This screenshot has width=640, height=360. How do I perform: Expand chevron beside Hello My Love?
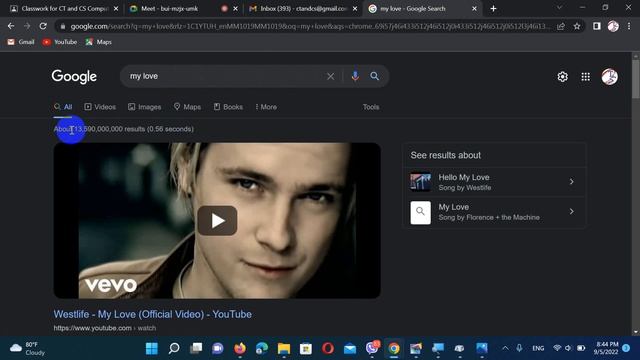tap(572, 182)
